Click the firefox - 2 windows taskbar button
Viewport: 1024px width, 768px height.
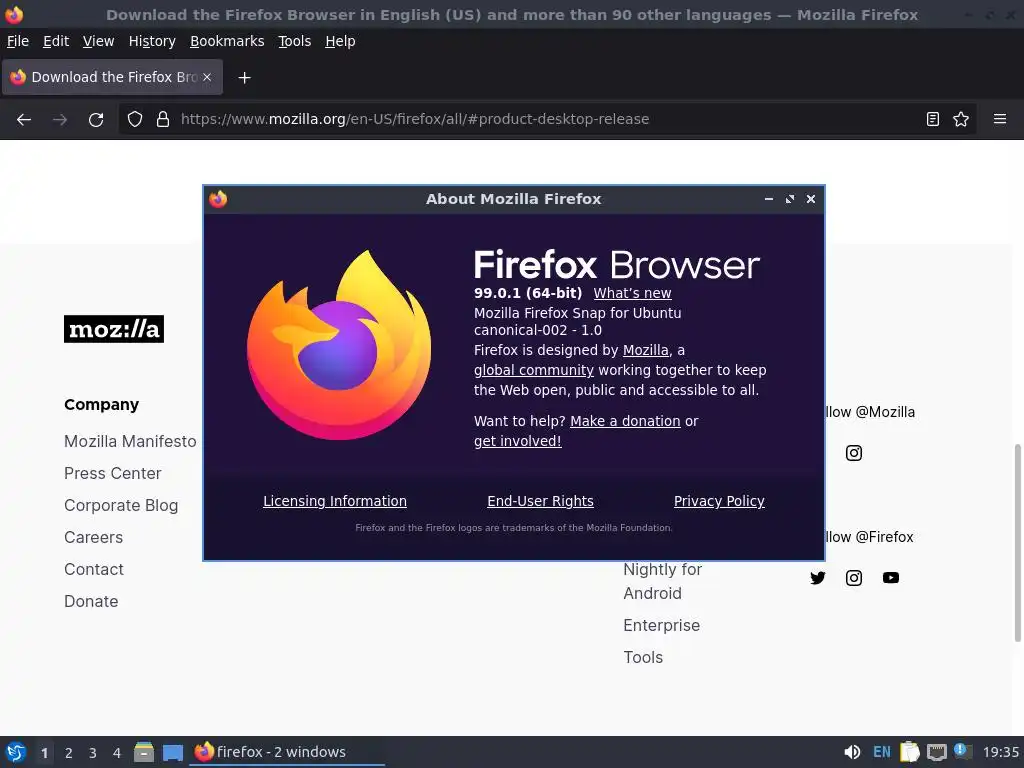point(287,752)
